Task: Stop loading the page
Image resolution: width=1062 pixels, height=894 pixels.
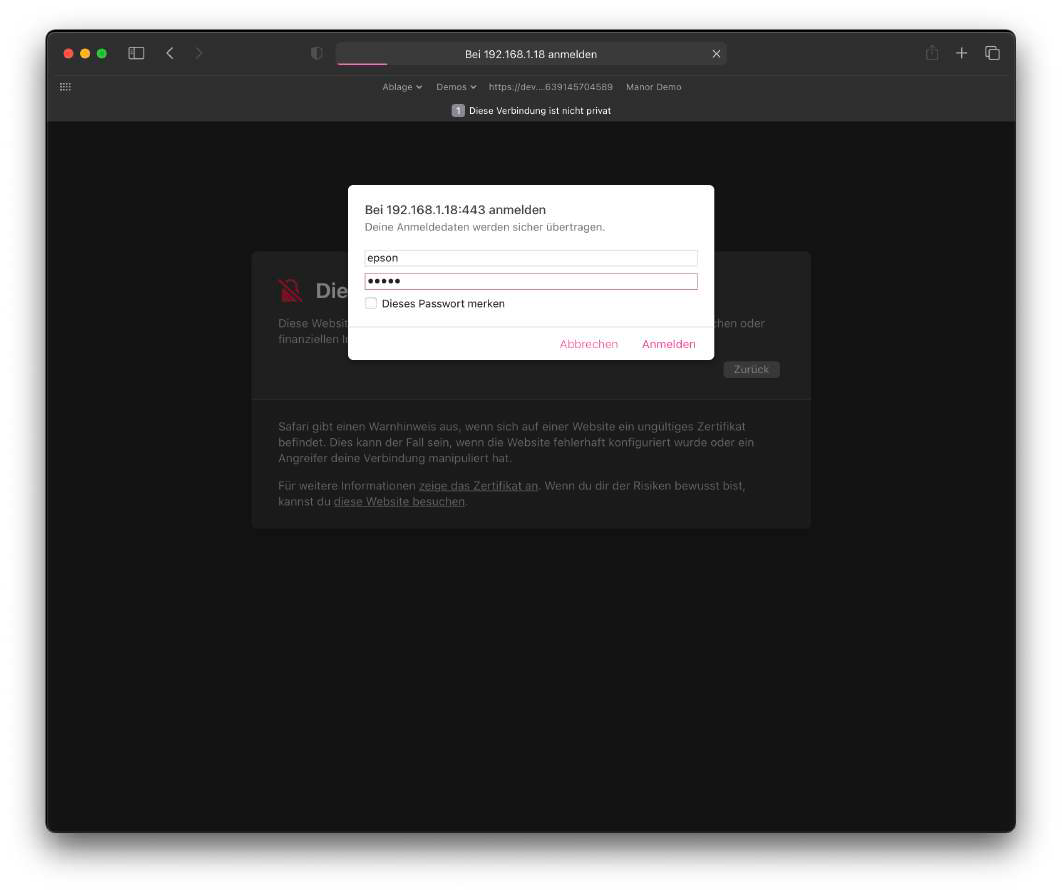Action: tap(716, 54)
